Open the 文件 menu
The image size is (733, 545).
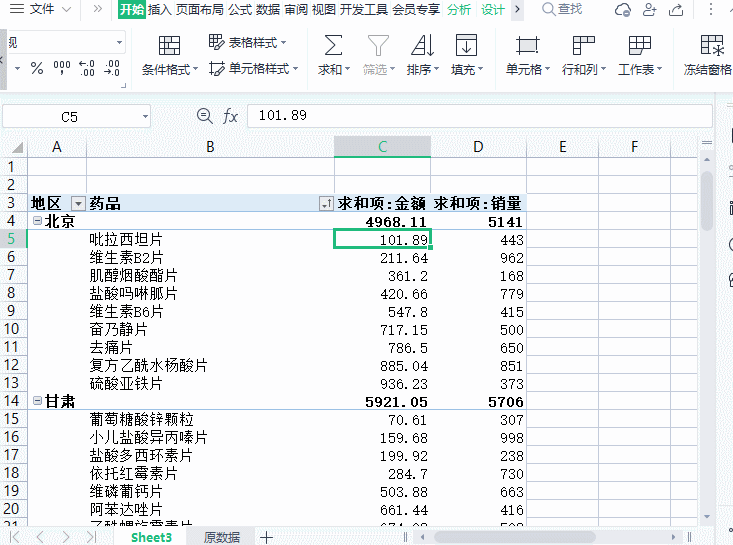(x=41, y=10)
